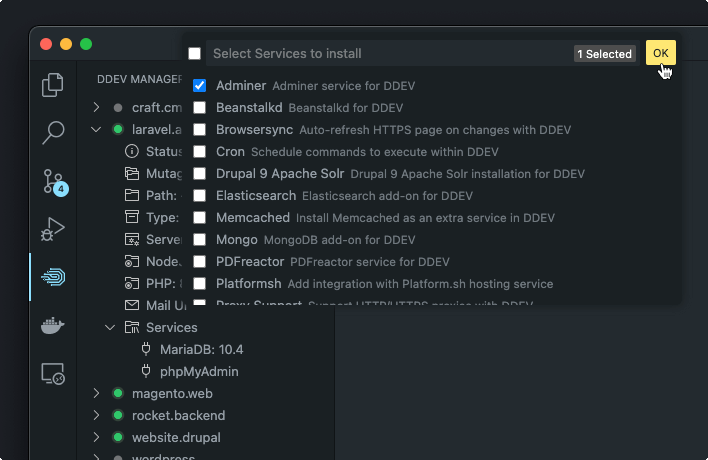The width and height of the screenshot is (708, 460).
Task: Expand the magento.web project
Action: [96, 393]
